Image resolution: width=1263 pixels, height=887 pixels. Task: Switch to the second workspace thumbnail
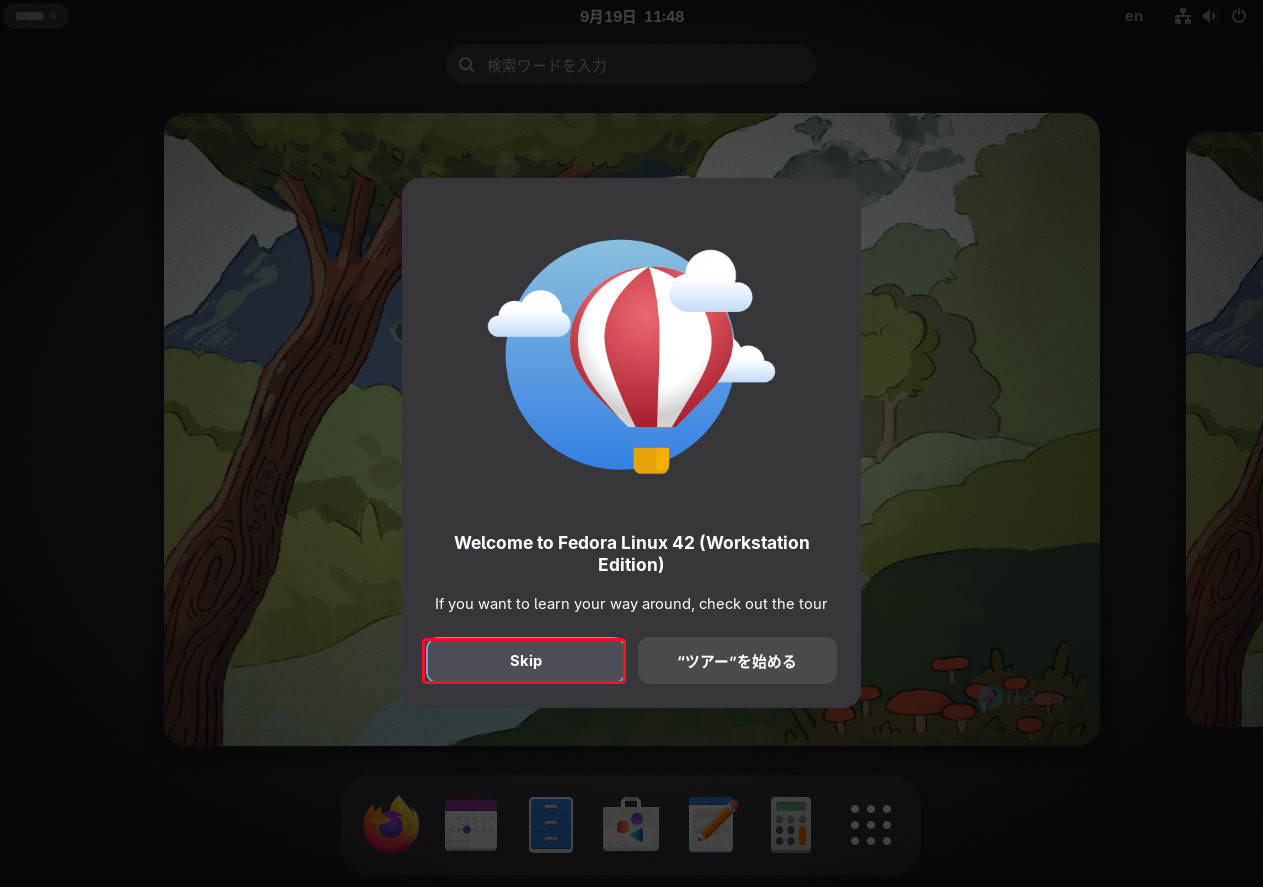tap(1225, 429)
